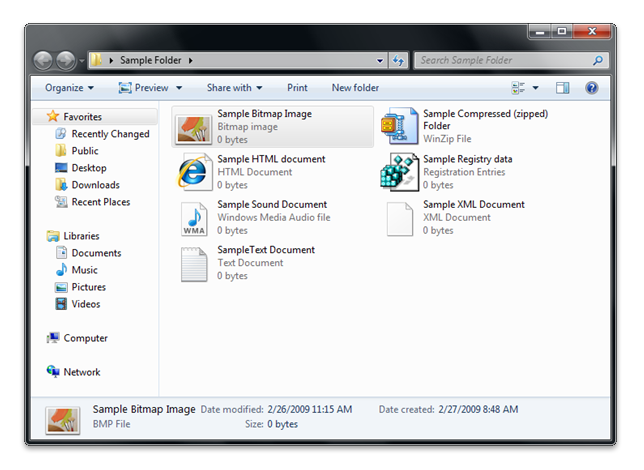Screen dimensions: 644x470
Task: Open the address bar history dropdown
Action: [380, 60]
